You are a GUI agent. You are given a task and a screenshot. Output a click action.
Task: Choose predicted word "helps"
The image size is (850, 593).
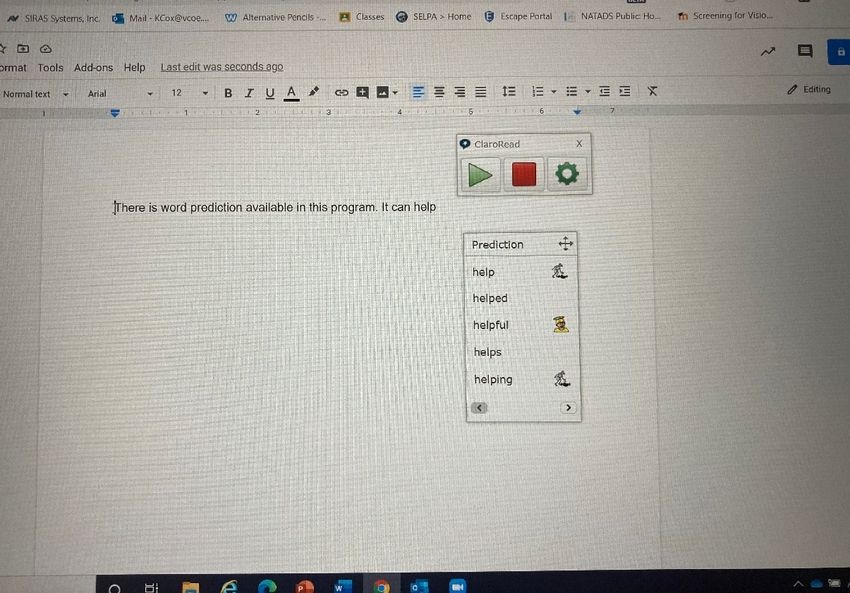(488, 352)
